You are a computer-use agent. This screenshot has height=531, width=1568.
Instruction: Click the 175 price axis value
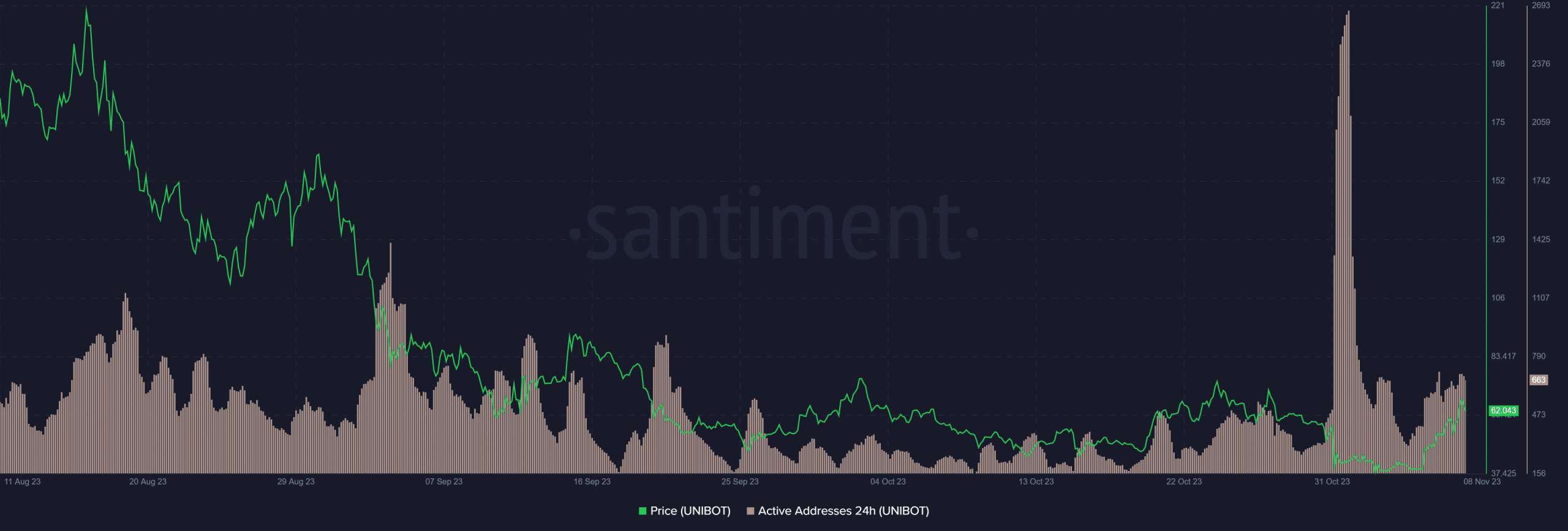point(1498,122)
